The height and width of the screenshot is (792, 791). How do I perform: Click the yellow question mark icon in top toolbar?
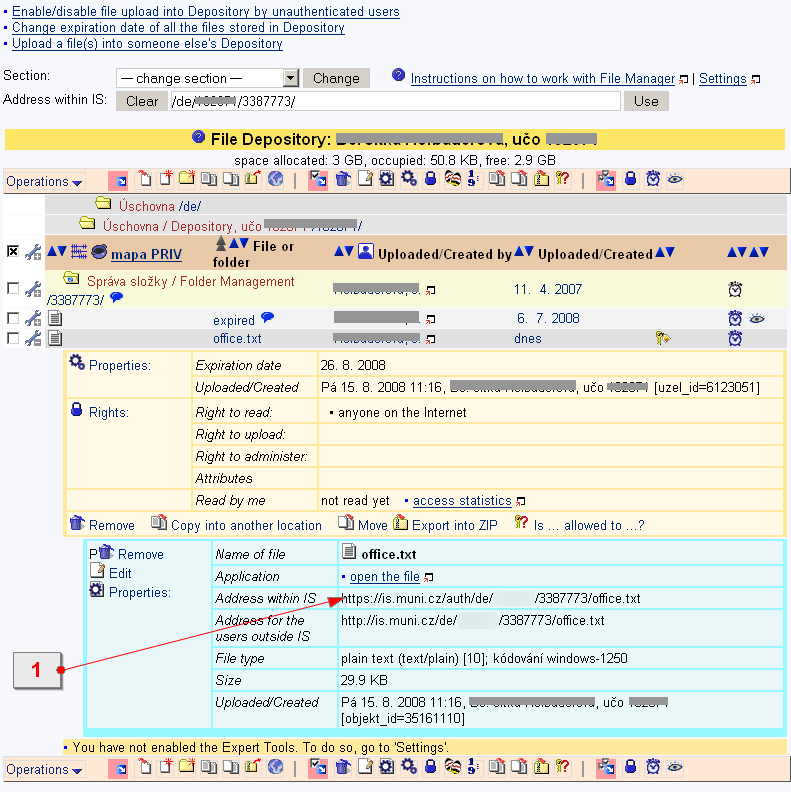(562, 179)
